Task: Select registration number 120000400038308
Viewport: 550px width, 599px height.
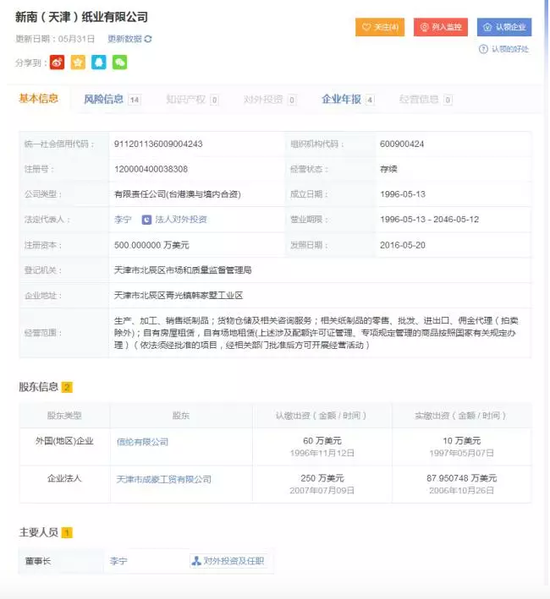Action: click(151, 169)
